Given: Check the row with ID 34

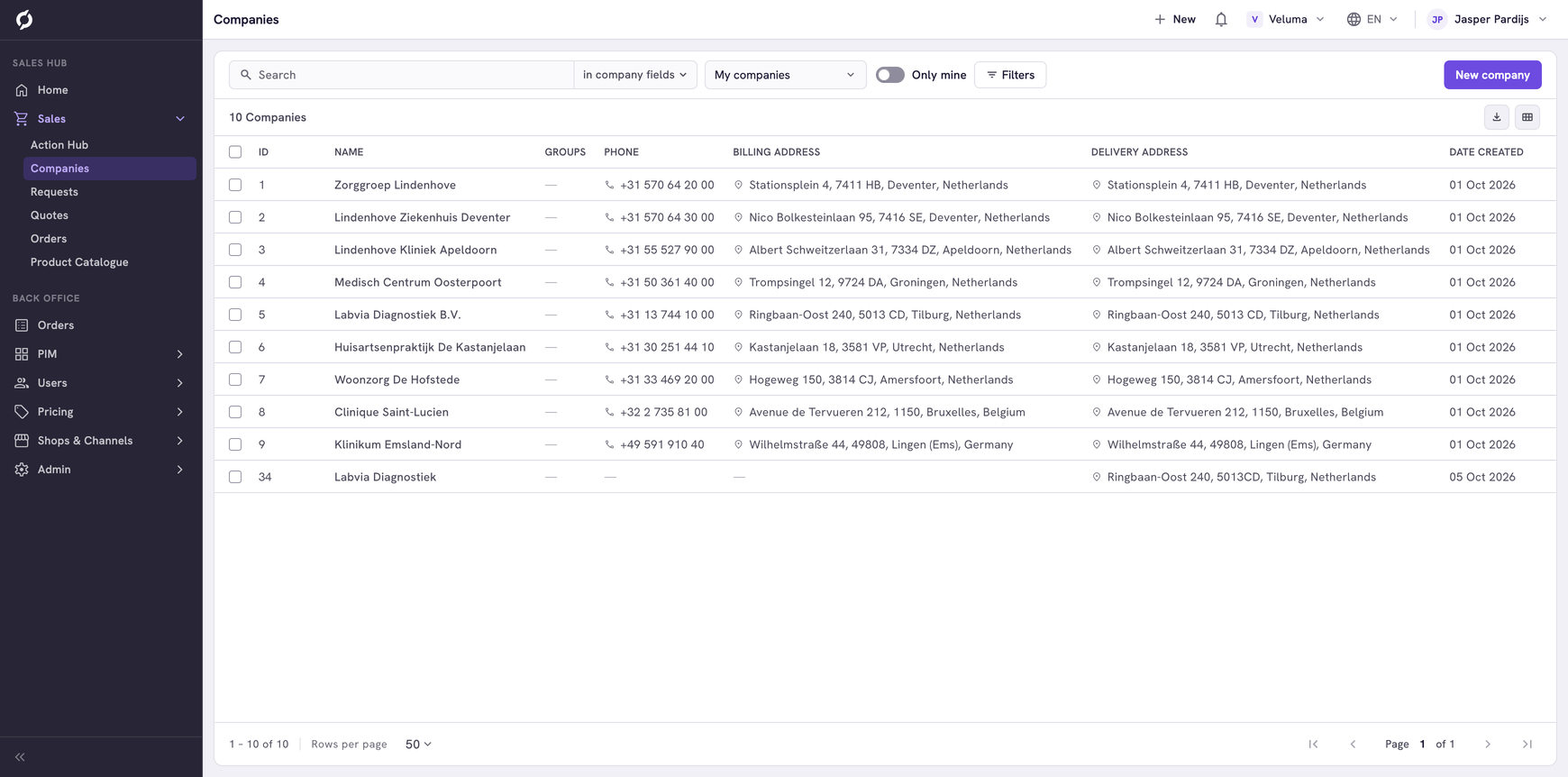Looking at the screenshot, I should 235,477.
